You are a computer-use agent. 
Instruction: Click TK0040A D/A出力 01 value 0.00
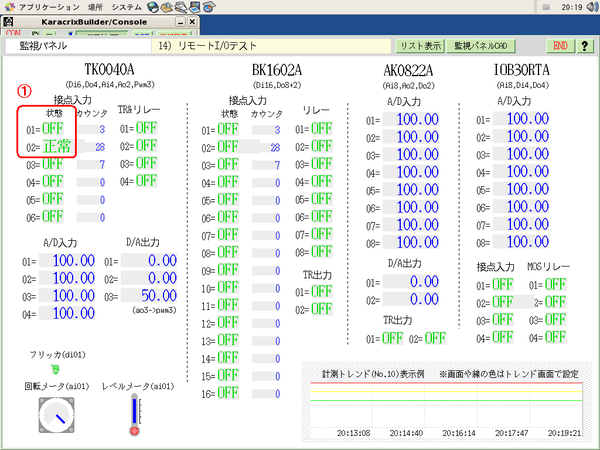click(x=149, y=260)
